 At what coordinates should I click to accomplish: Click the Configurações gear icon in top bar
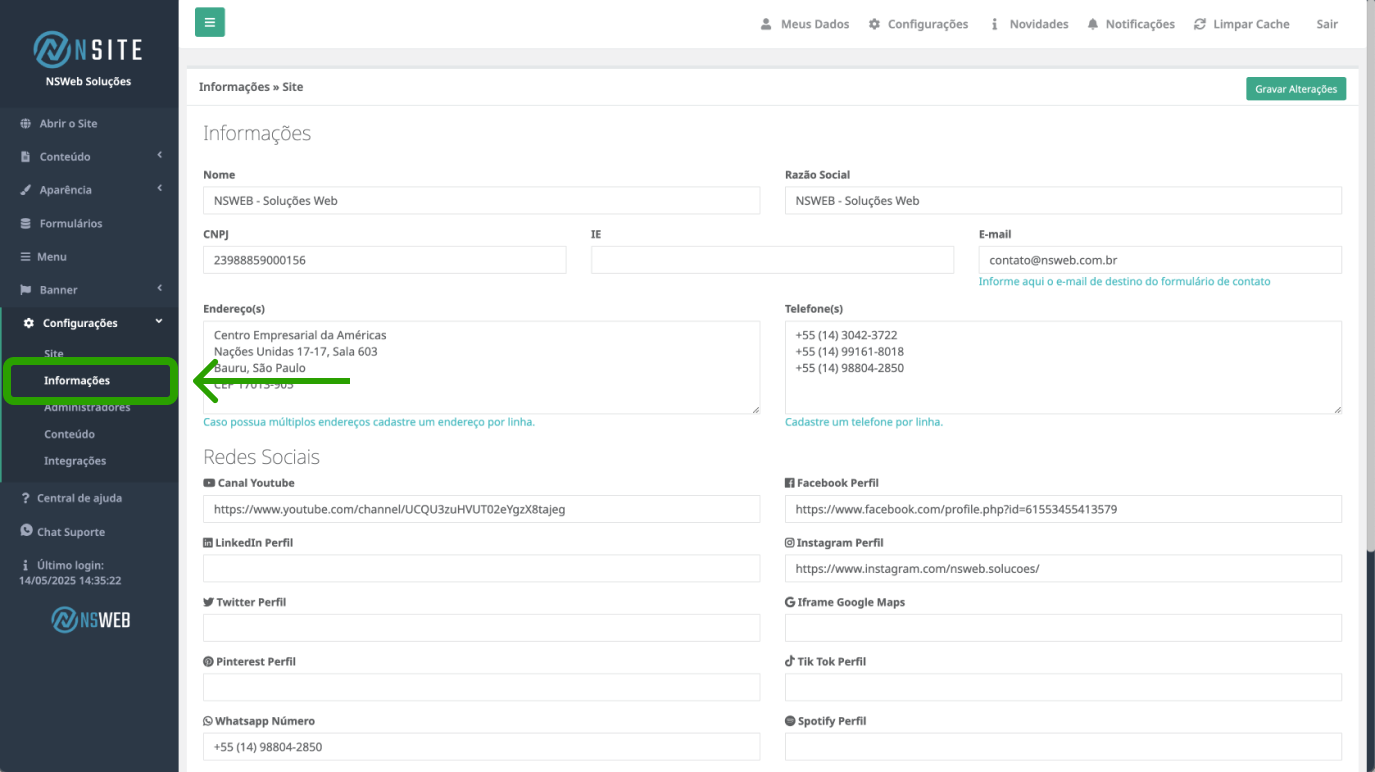click(874, 24)
